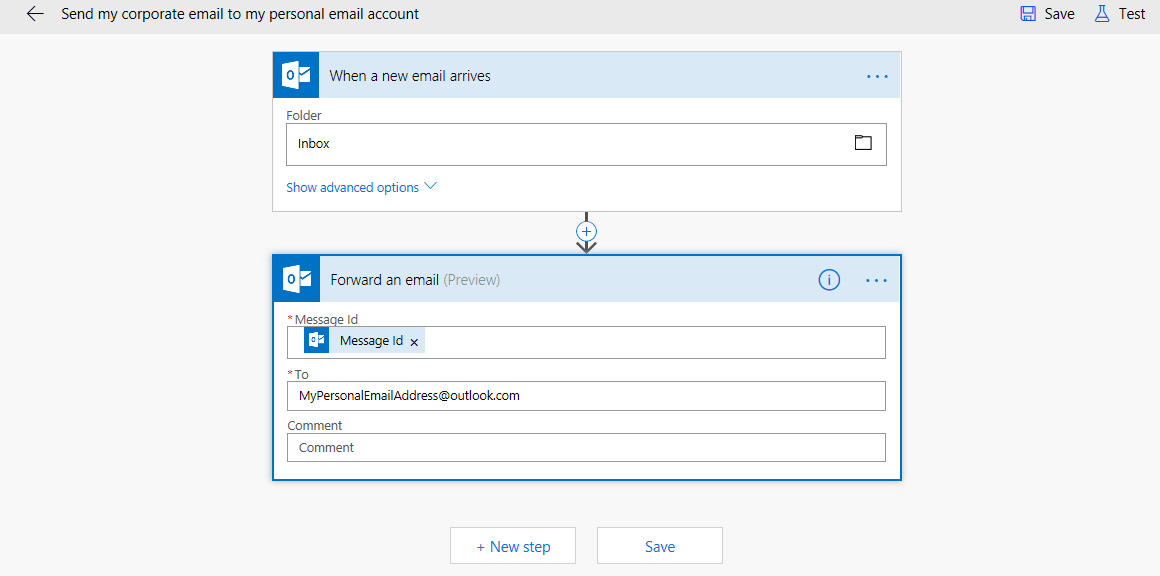Viewport: 1160px width, 576px height.
Task: Click the Save button below the flow
Action: [x=659, y=546]
